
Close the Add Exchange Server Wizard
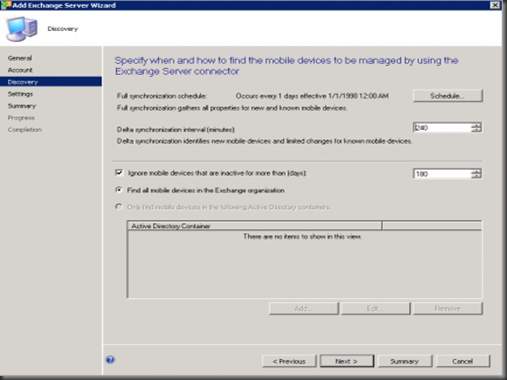pos(495,5)
